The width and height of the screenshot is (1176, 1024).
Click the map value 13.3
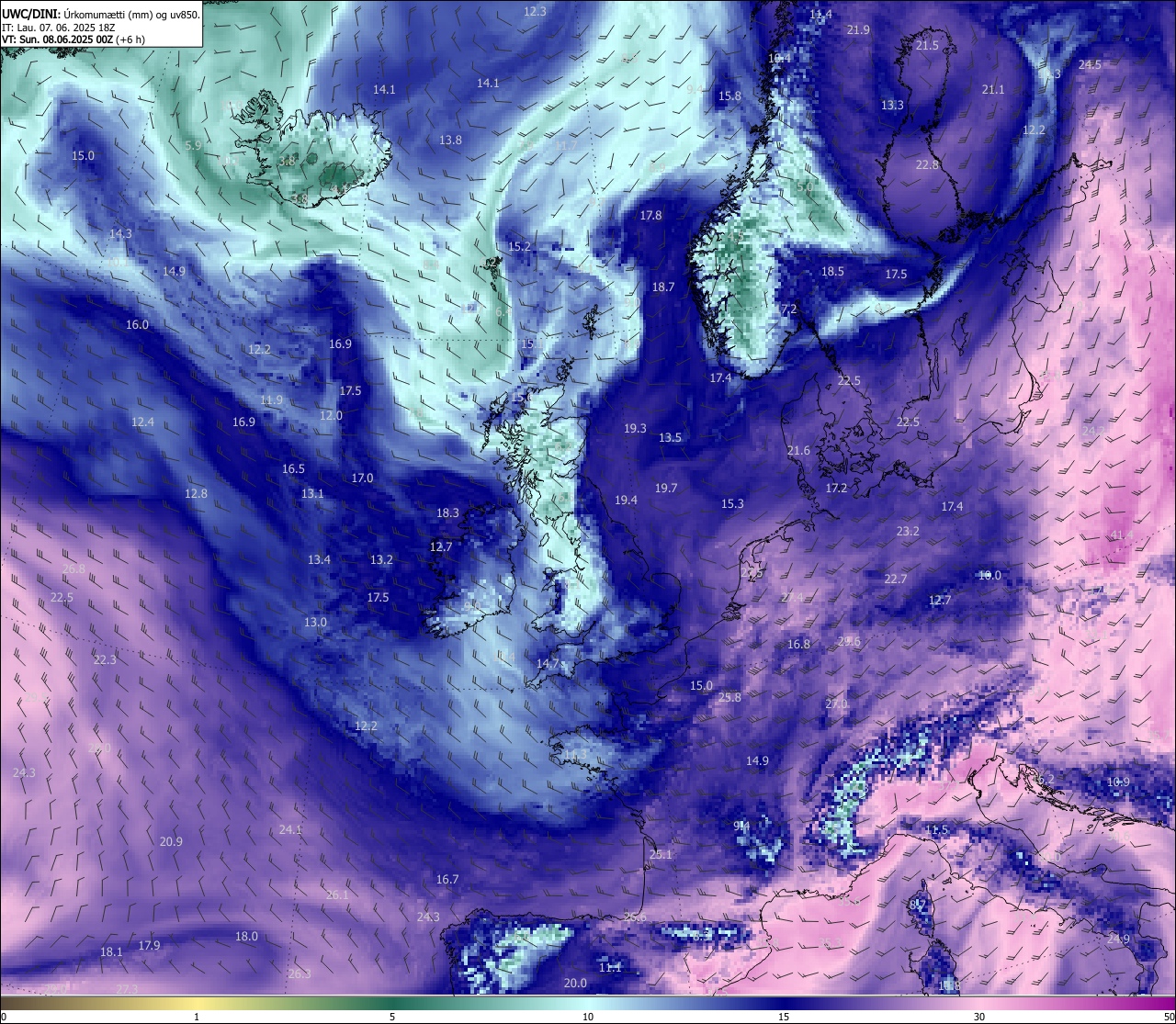892,105
